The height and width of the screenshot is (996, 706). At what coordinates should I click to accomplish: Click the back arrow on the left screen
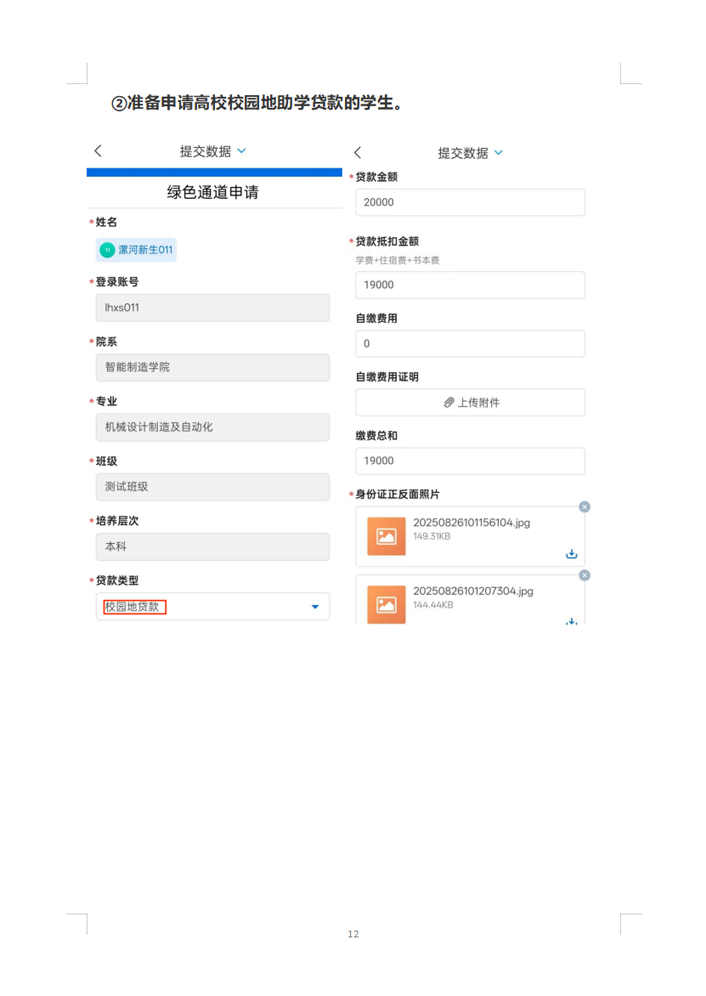pyautogui.click(x=97, y=151)
